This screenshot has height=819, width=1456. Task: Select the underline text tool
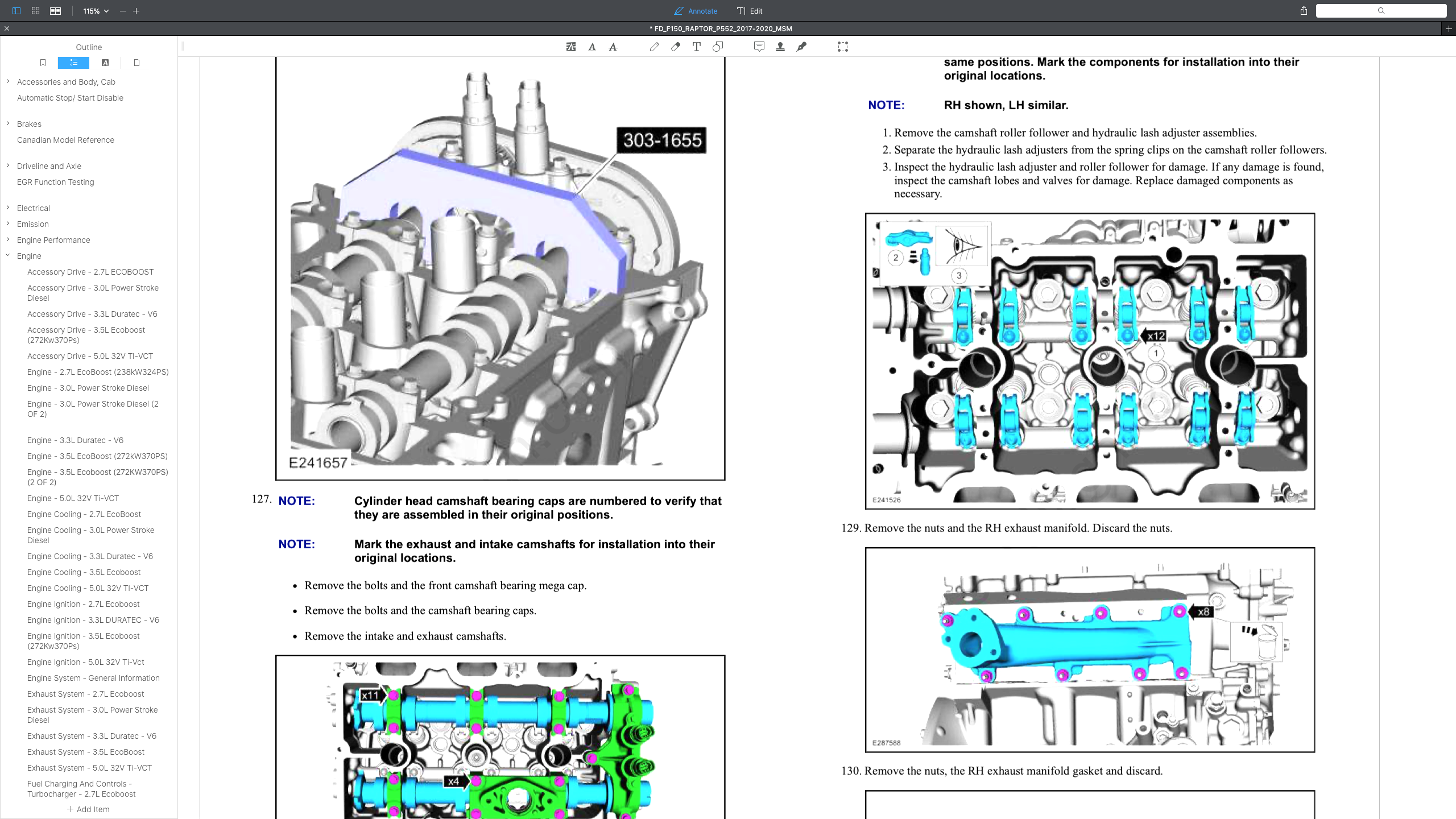click(592, 47)
